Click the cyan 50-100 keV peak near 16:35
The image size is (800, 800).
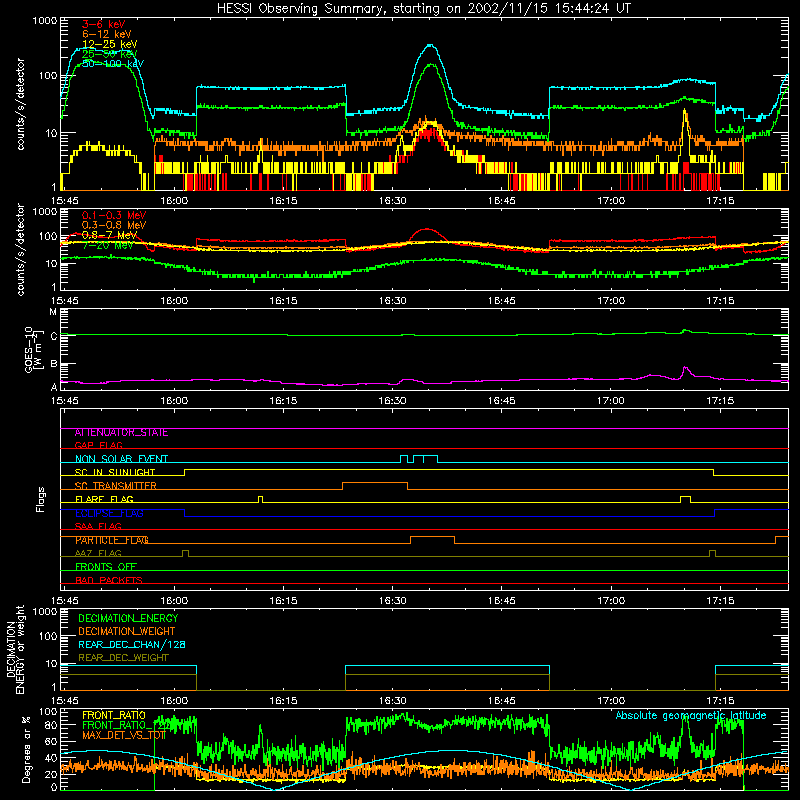tap(431, 46)
